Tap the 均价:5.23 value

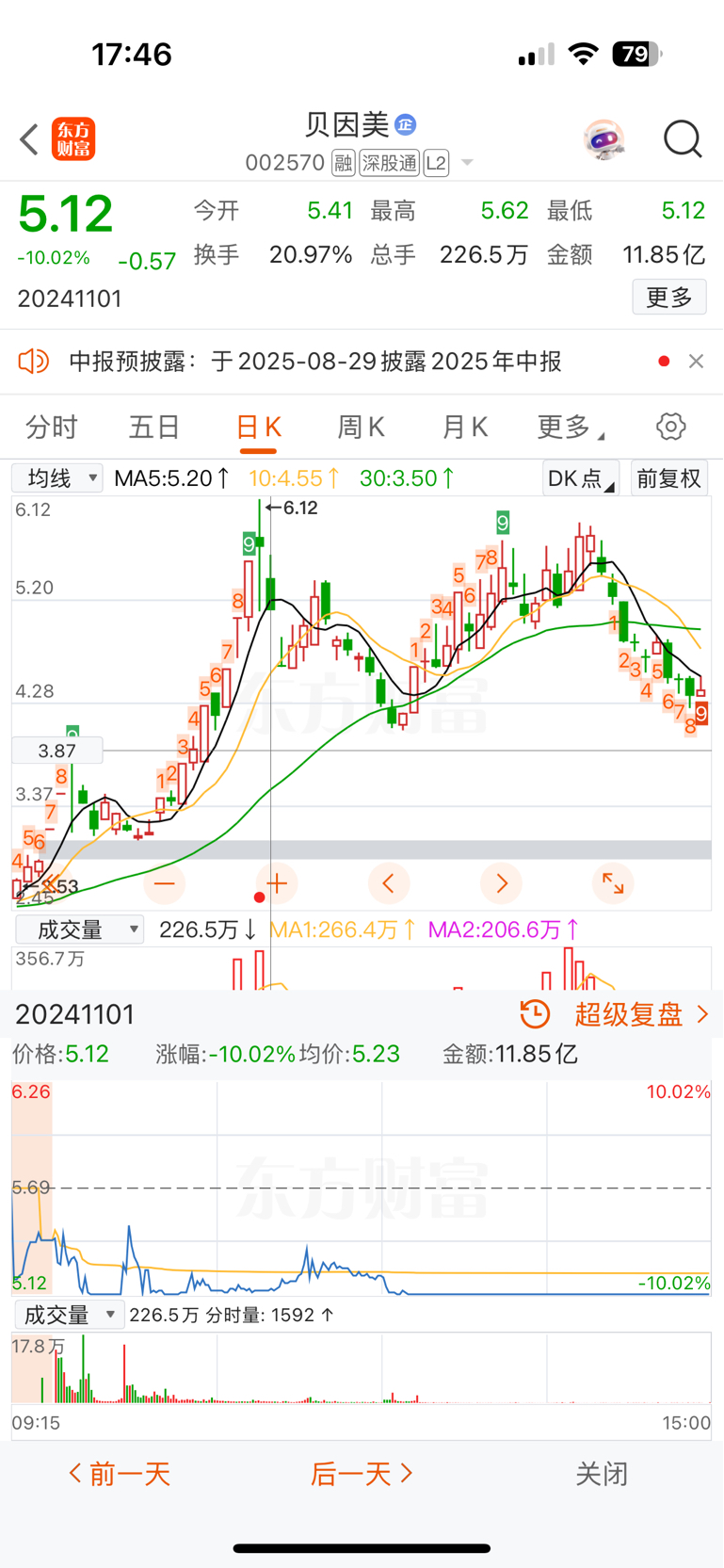(x=349, y=1054)
